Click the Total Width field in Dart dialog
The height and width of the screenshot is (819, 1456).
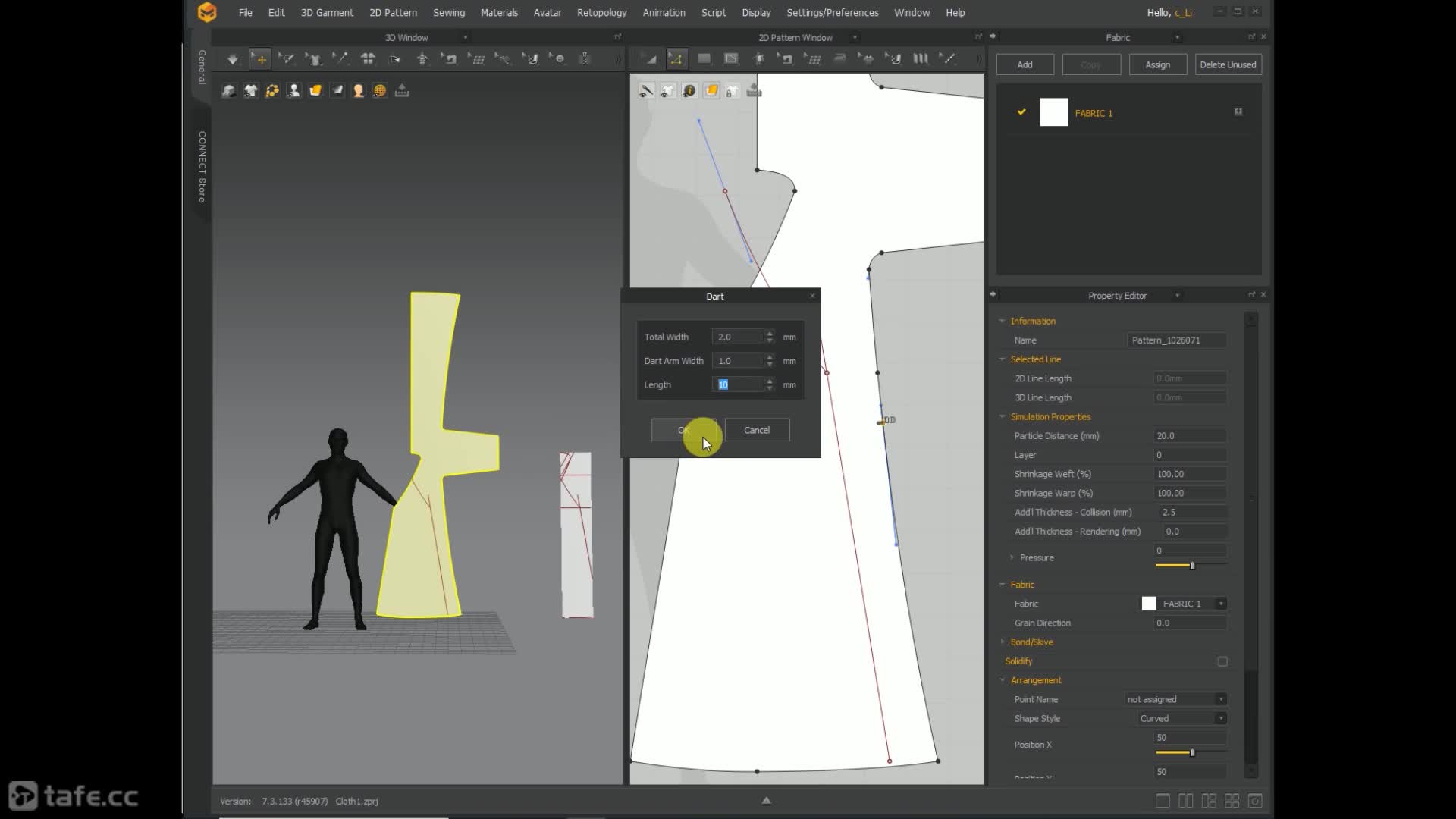(x=738, y=337)
